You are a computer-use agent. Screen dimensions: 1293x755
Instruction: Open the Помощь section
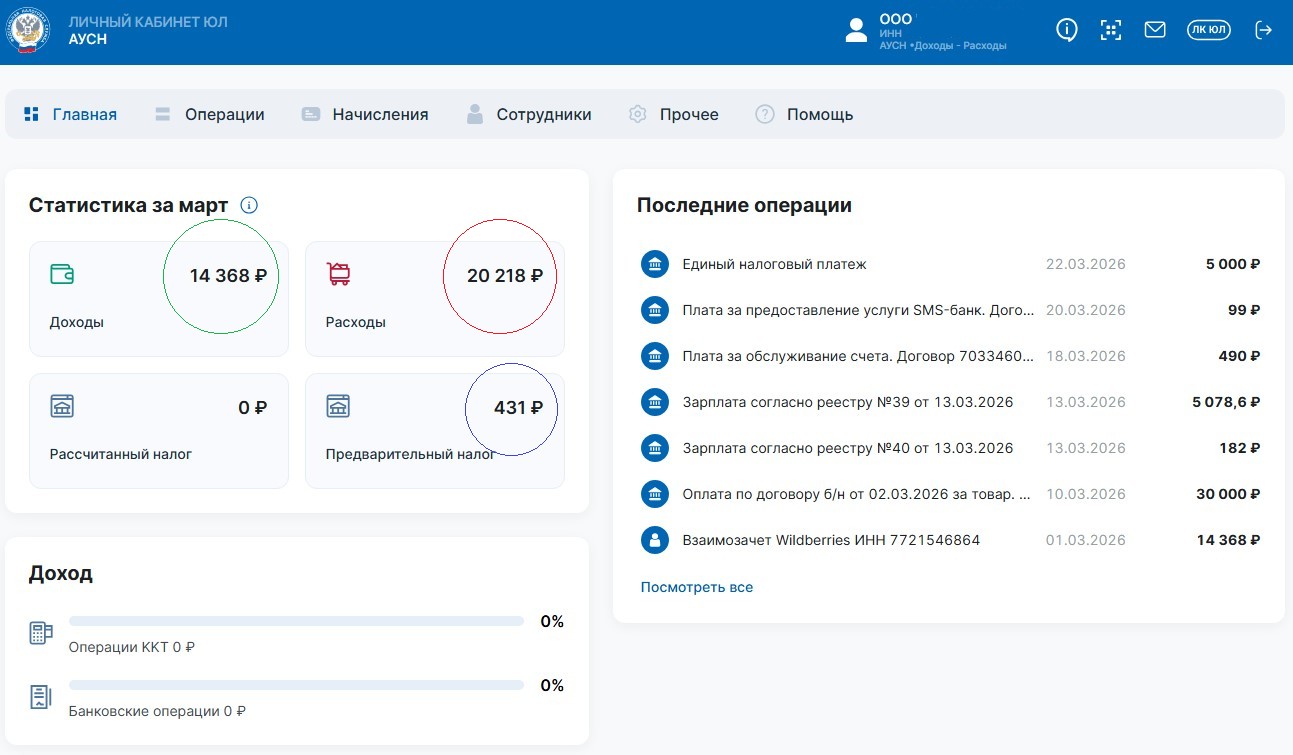[804, 114]
